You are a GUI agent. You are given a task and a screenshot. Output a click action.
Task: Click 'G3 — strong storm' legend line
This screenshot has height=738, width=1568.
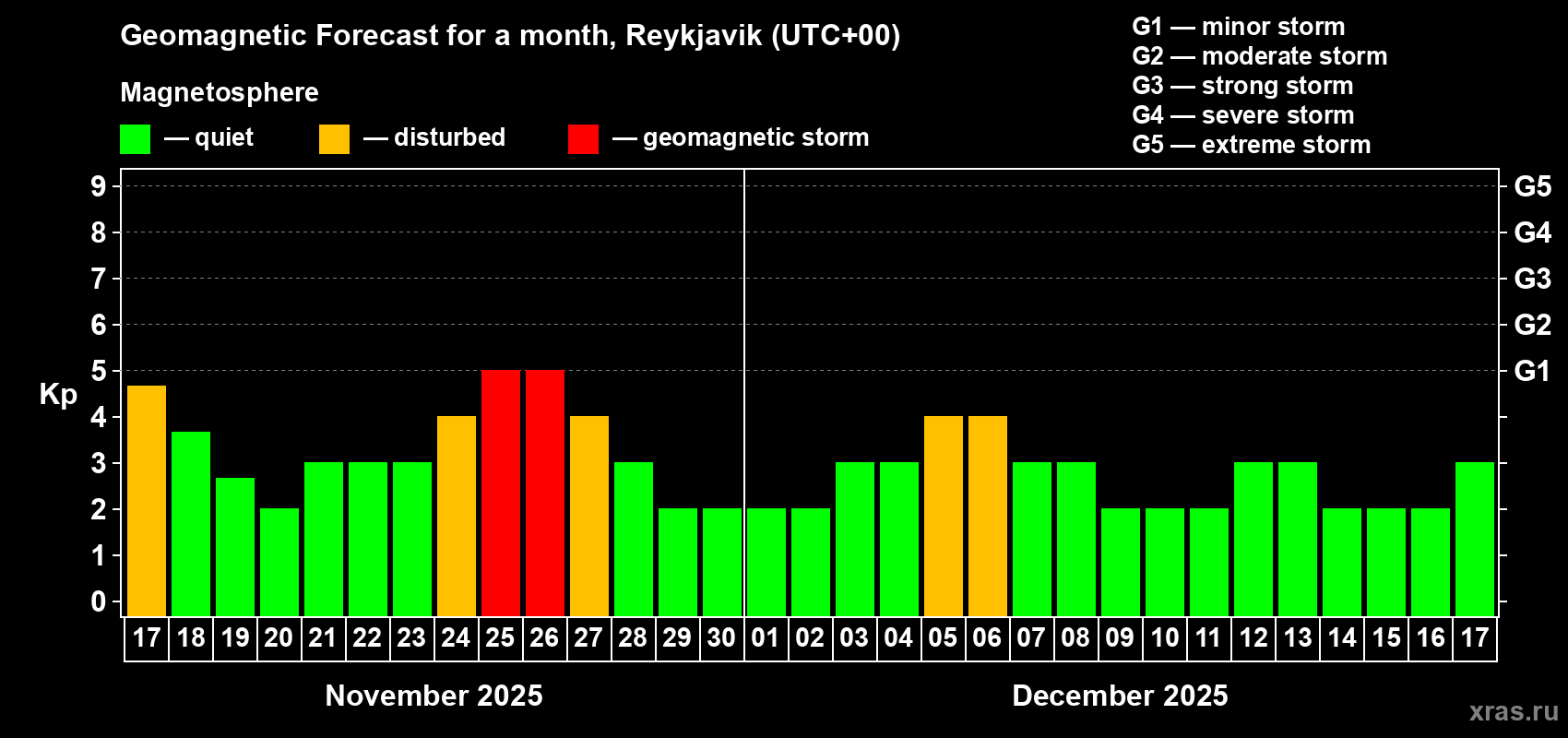tap(1242, 86)
